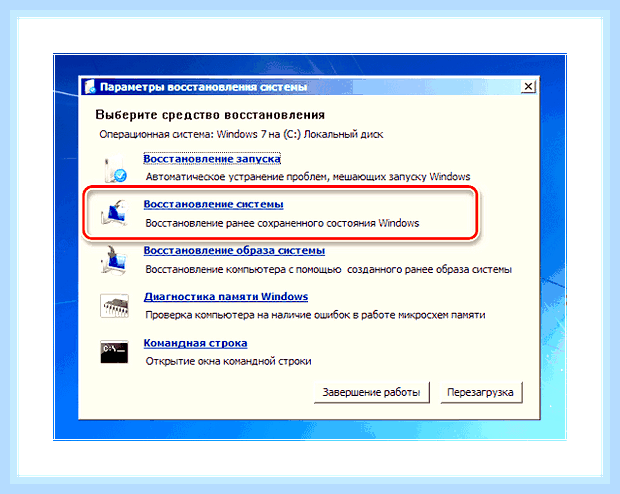Click the System Image Recovery icon
Screen dimensions: 620x494
click(x=114, y=260)
